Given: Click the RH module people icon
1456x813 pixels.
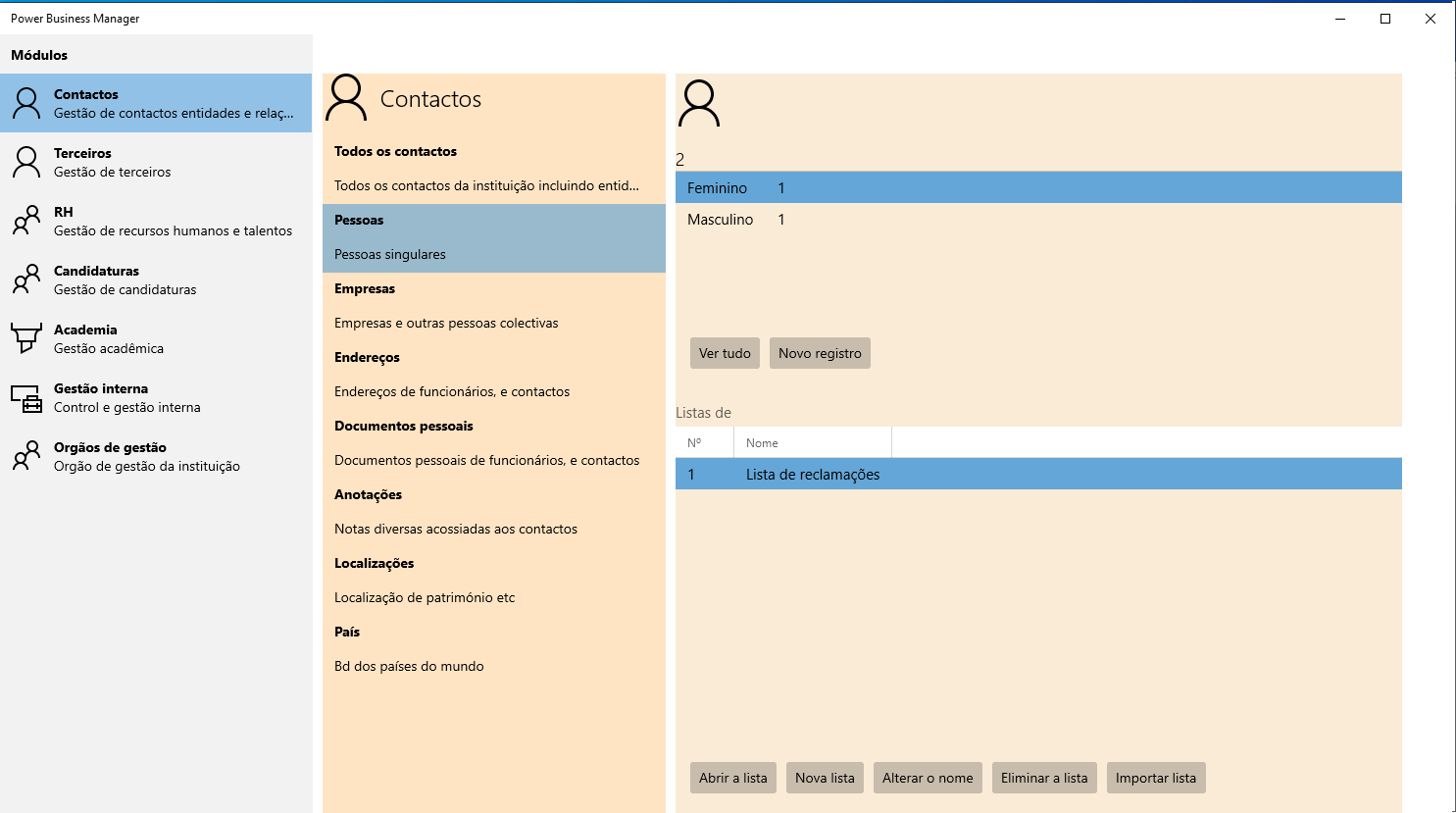Looking at the screenshot, I should [26, 221].
